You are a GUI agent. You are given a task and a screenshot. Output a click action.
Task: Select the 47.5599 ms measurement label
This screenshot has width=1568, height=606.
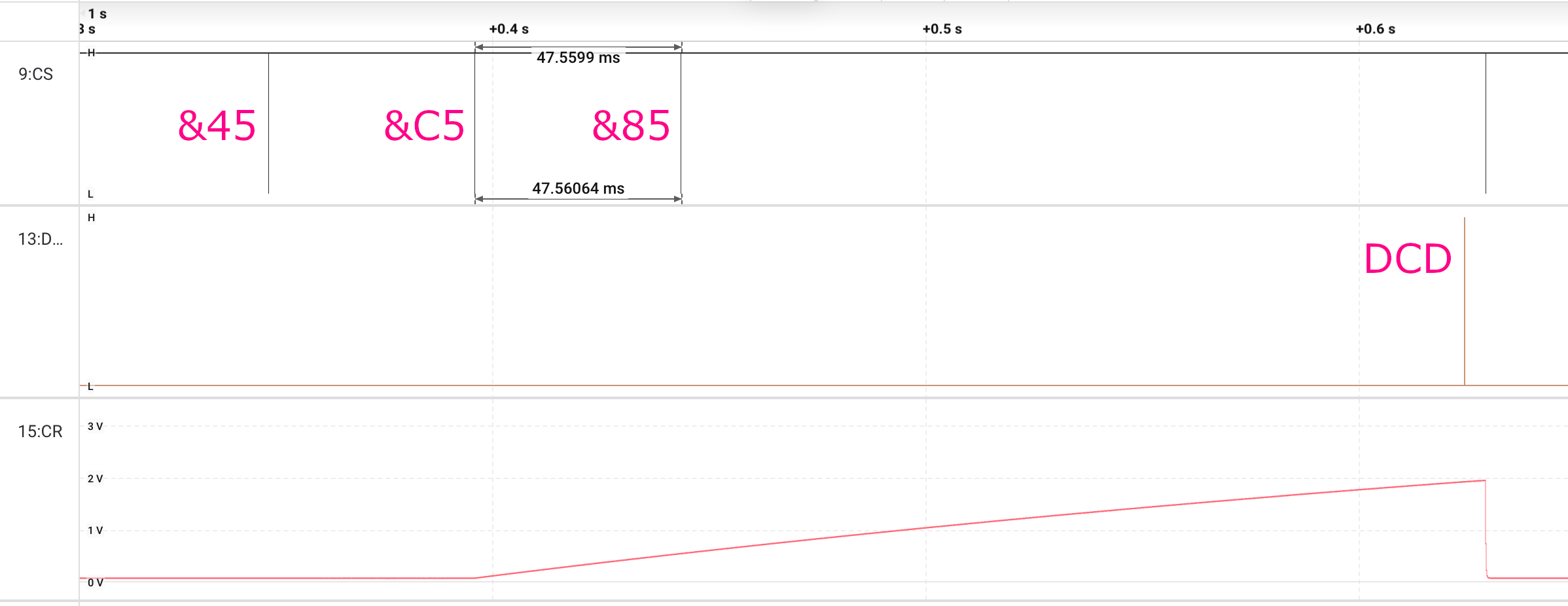click(x=578, y=58)
